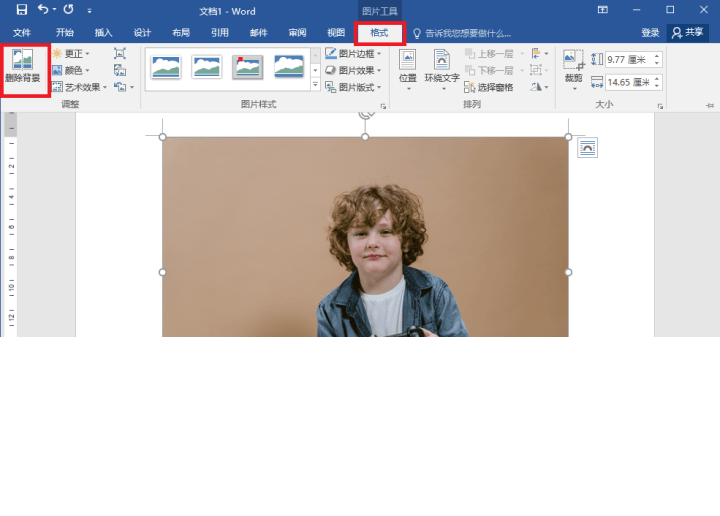Click the reset picture icon
The image size is (720, 516).
point(120,87)
